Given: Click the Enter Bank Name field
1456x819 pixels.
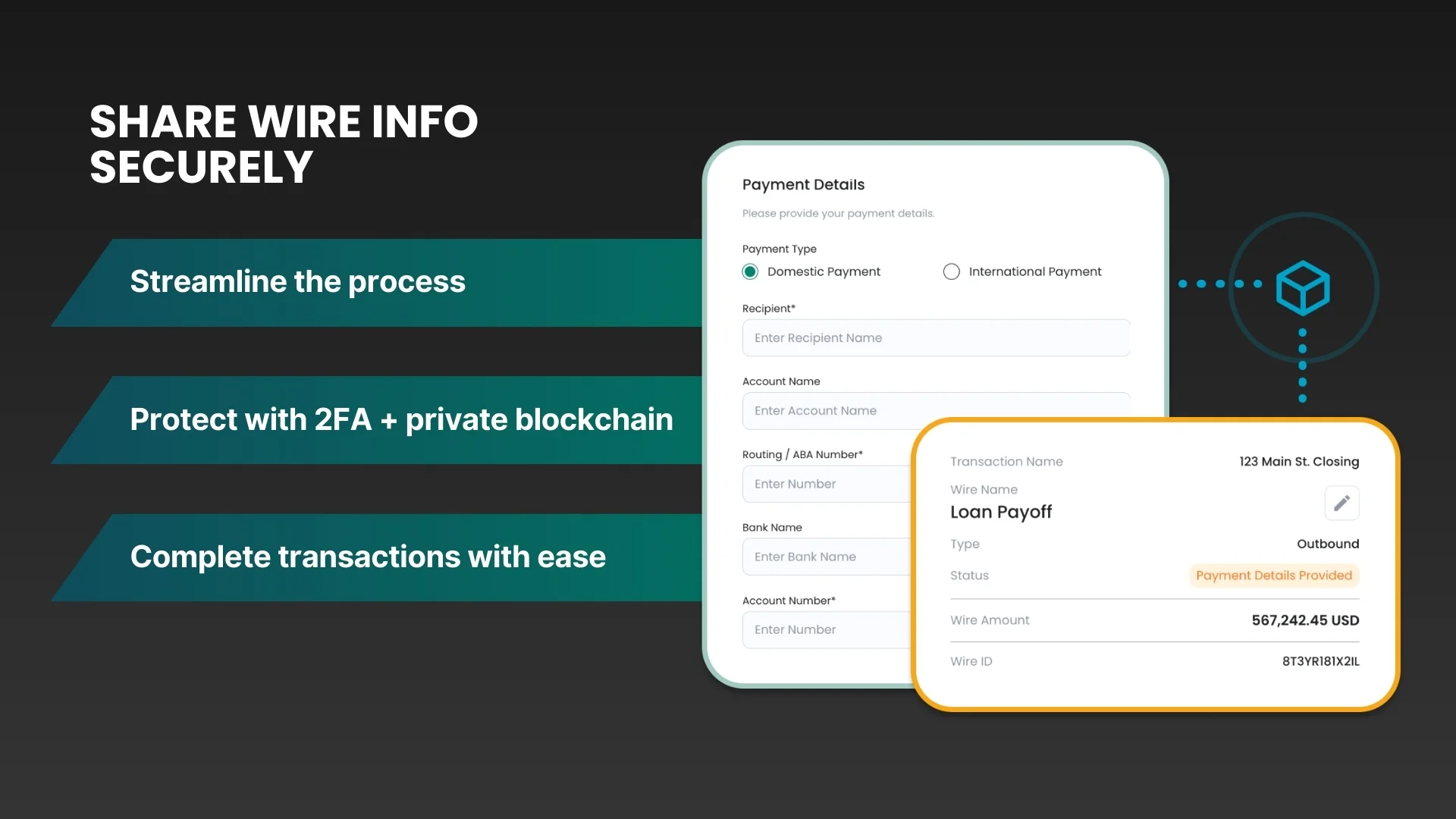Looking at the screenshot, I should click(827, 557).
